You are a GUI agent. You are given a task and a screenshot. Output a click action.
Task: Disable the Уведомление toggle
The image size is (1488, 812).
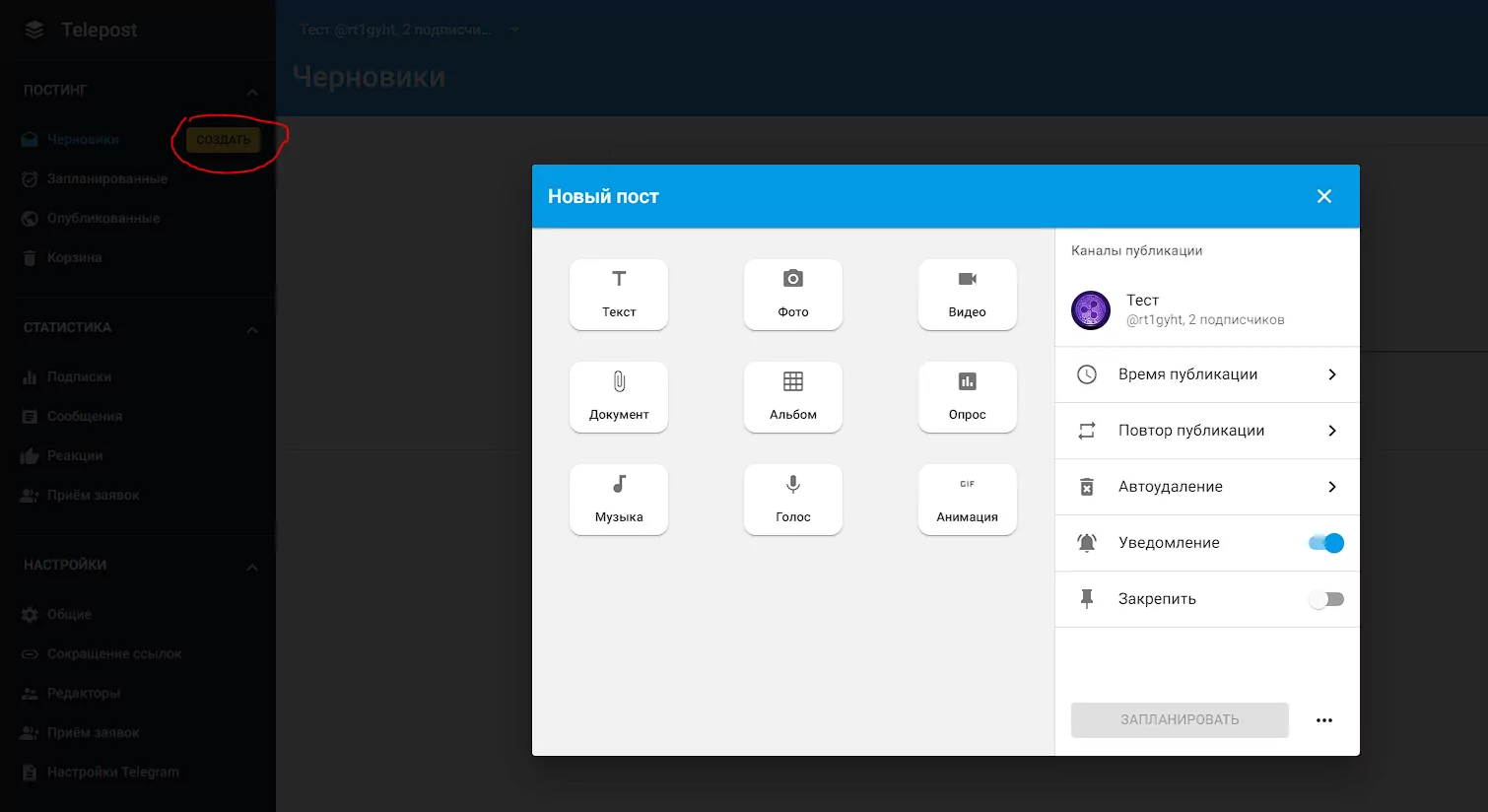tap(1326, 543)
